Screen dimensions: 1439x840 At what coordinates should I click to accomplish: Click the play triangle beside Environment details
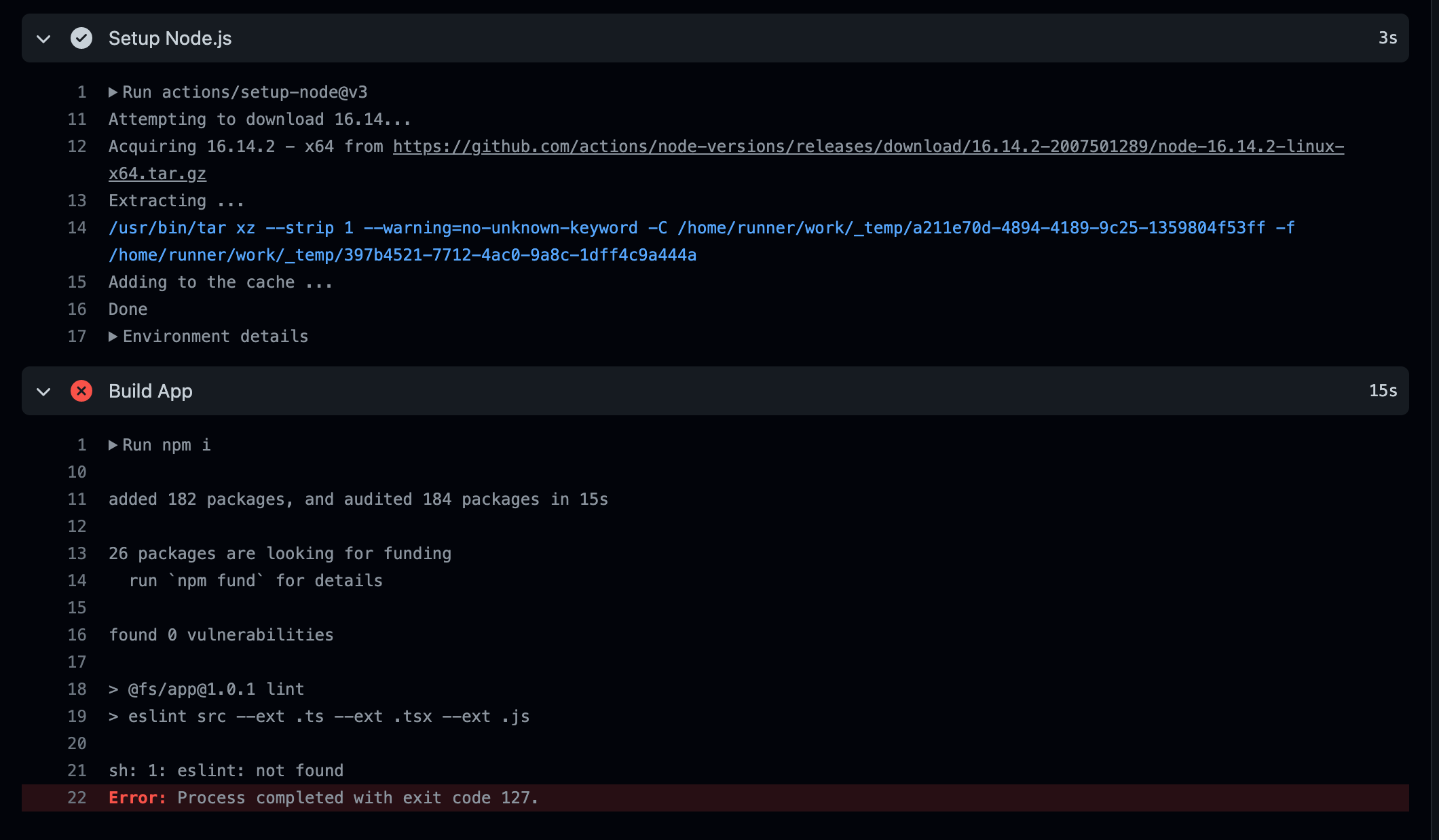[114, 336]
